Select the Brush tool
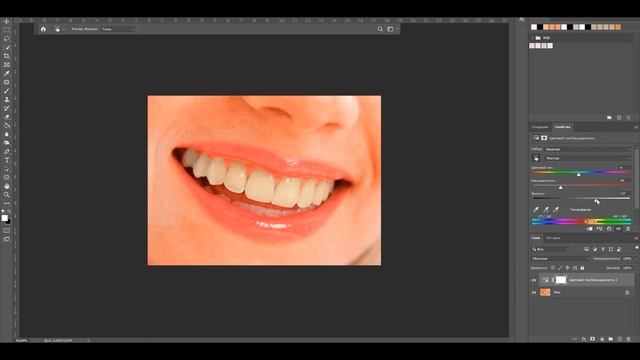Viewport: 640px width, 360px height. (7, 91)
